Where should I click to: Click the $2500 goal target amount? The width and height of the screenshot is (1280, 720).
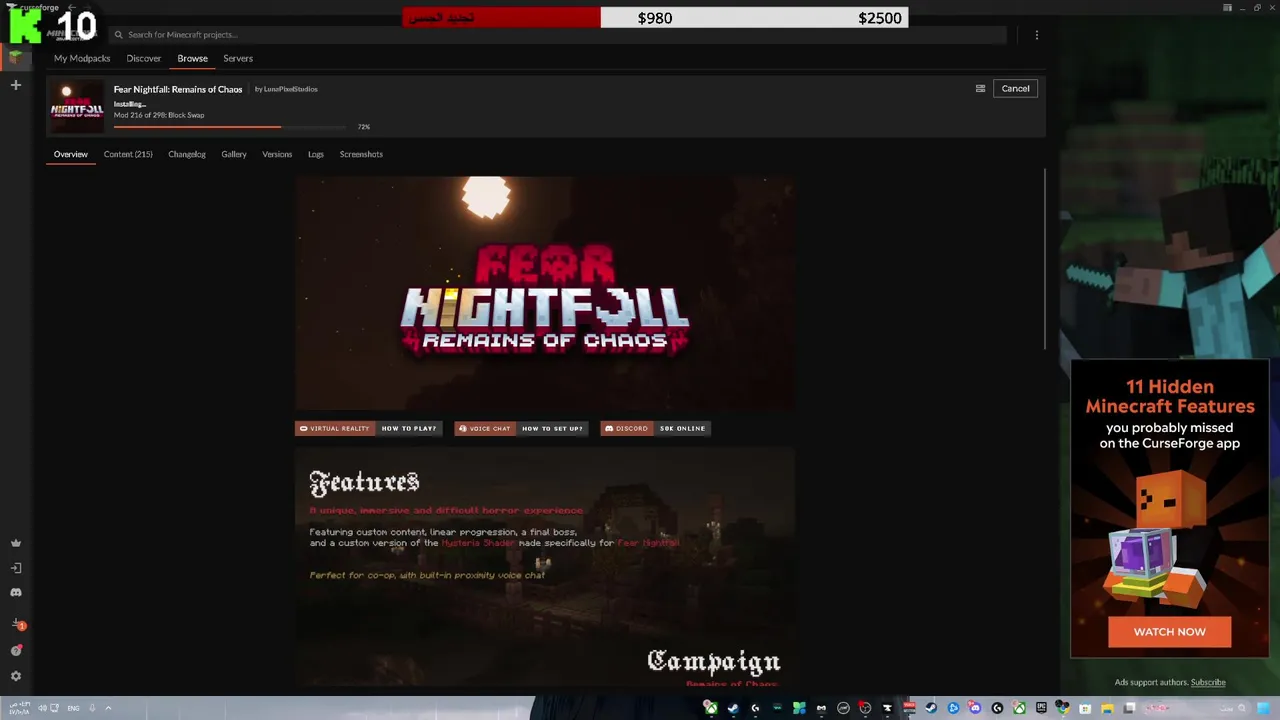click(x=880, y=18)
